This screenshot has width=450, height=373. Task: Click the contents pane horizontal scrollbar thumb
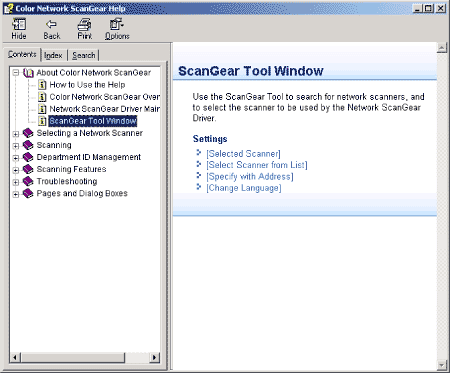[73, 358]
